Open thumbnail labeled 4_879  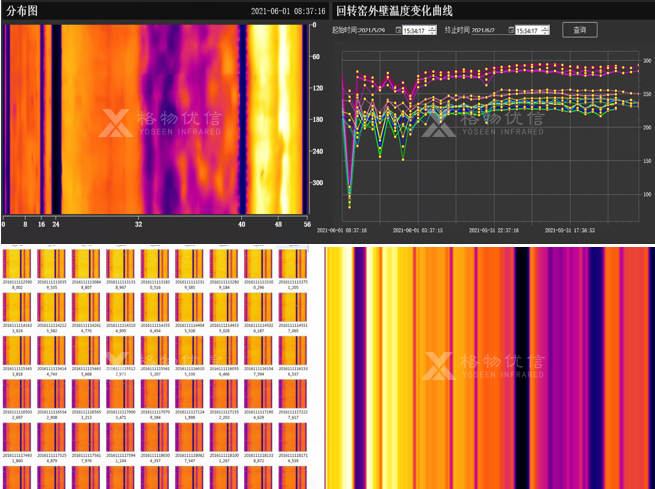(51, 438)
